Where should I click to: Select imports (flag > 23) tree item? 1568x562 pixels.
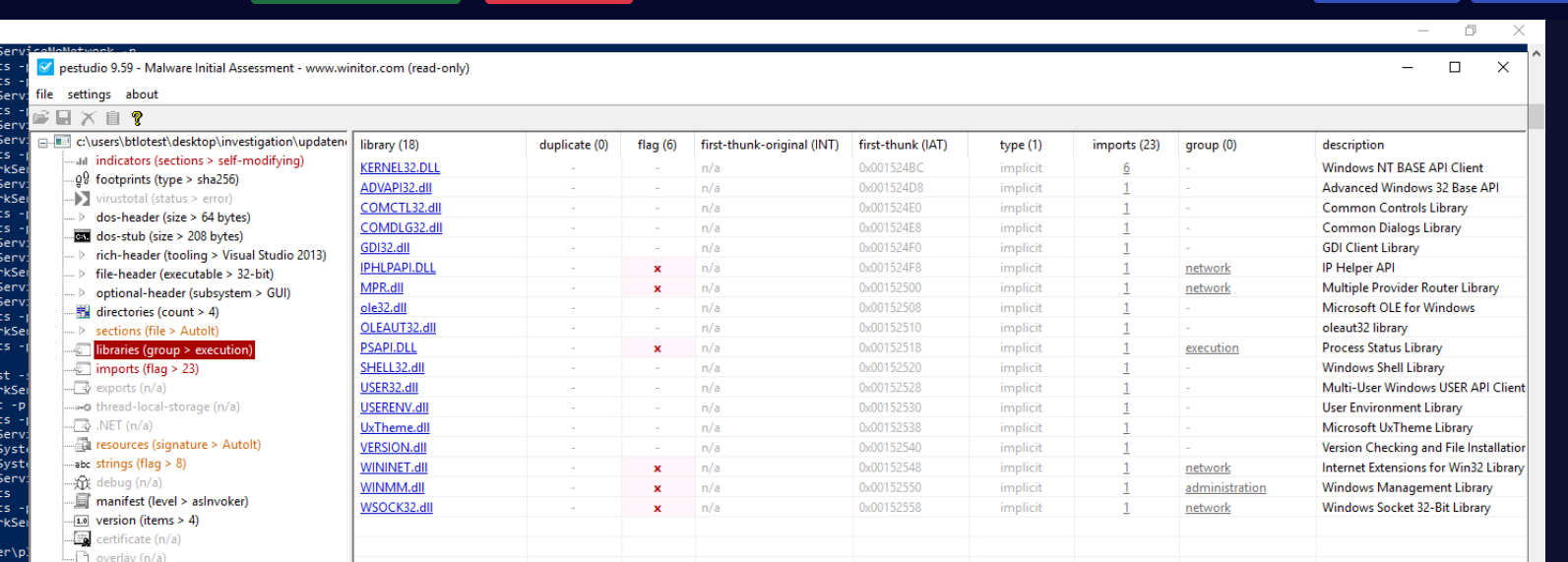[147, 369]
